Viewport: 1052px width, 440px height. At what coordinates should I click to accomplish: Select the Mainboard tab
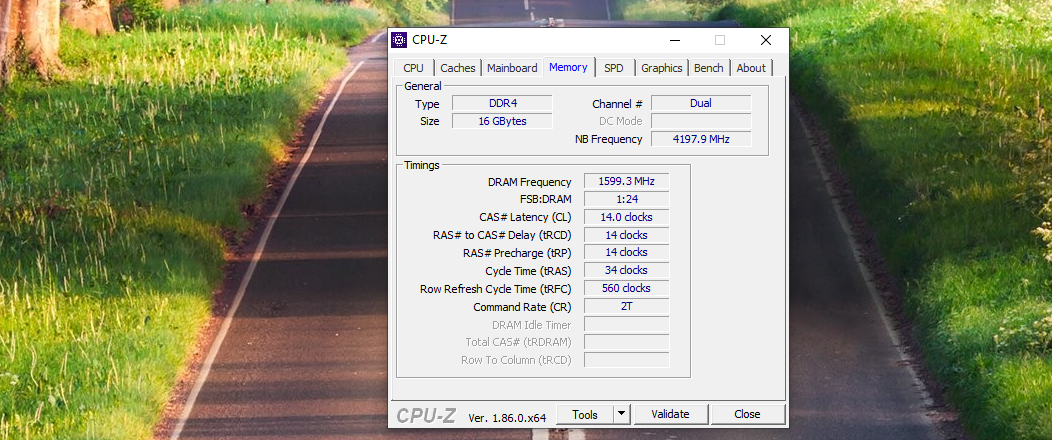point(512,68)
